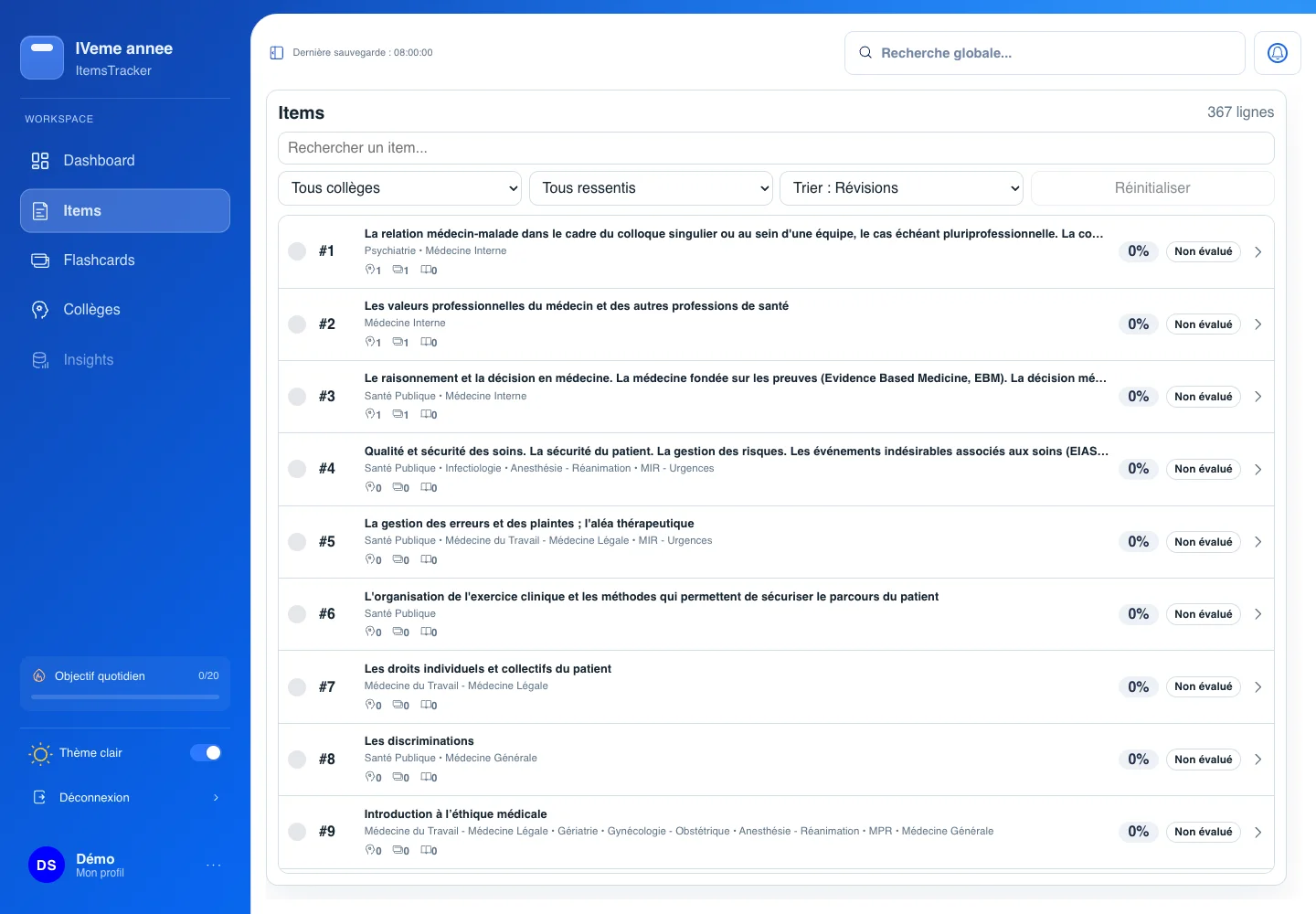Click the sidebar panel toggle icon
This screenshot has height=914, width=1316.
click(277, 53)
